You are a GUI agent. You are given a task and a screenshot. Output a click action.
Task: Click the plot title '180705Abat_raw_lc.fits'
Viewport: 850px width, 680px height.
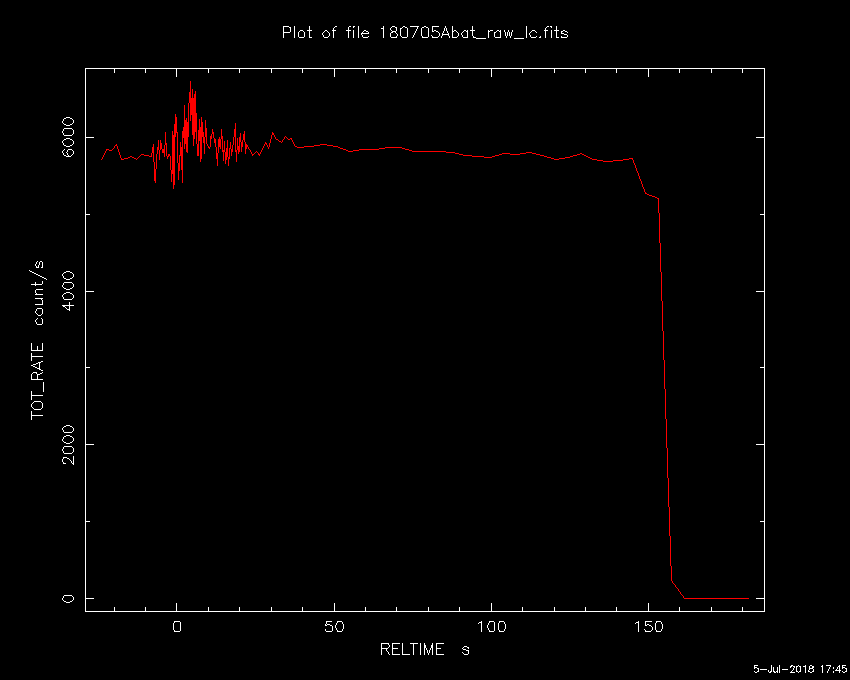tap(473, 33)
